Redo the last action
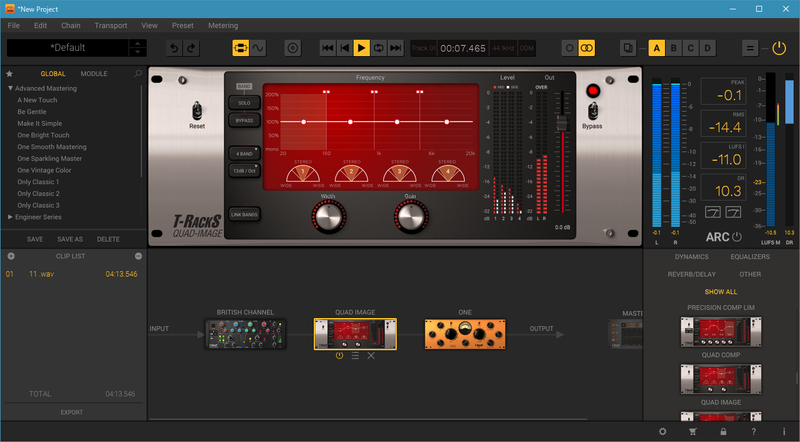The width and height of the screenshot is (800, 442). tap(191, 48)
